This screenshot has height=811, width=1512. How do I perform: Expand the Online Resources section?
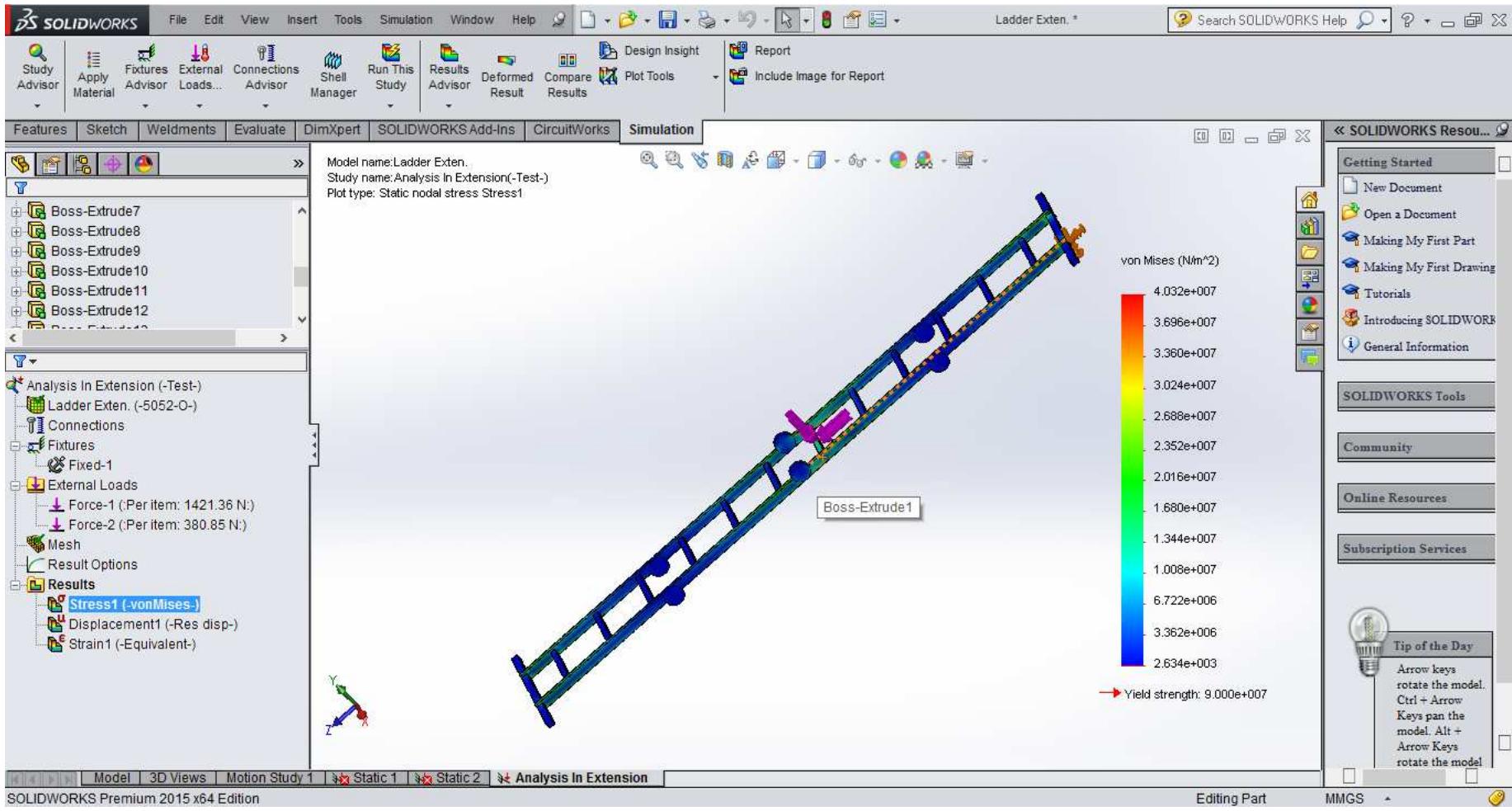pos(1415,498)
